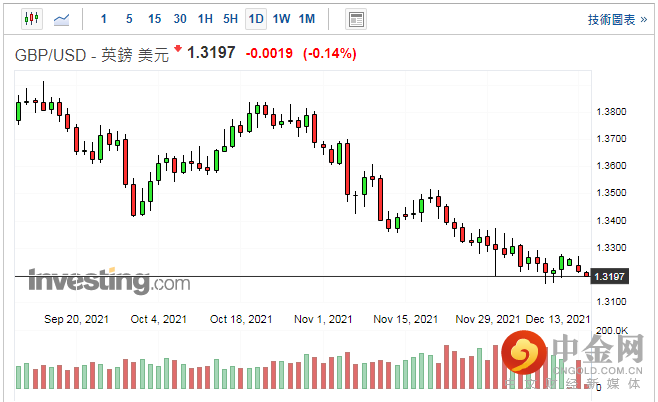This screenshot has width=658, height=402.
Task: Click the (-0.14%) percent change
Action: tap(330, 53)
